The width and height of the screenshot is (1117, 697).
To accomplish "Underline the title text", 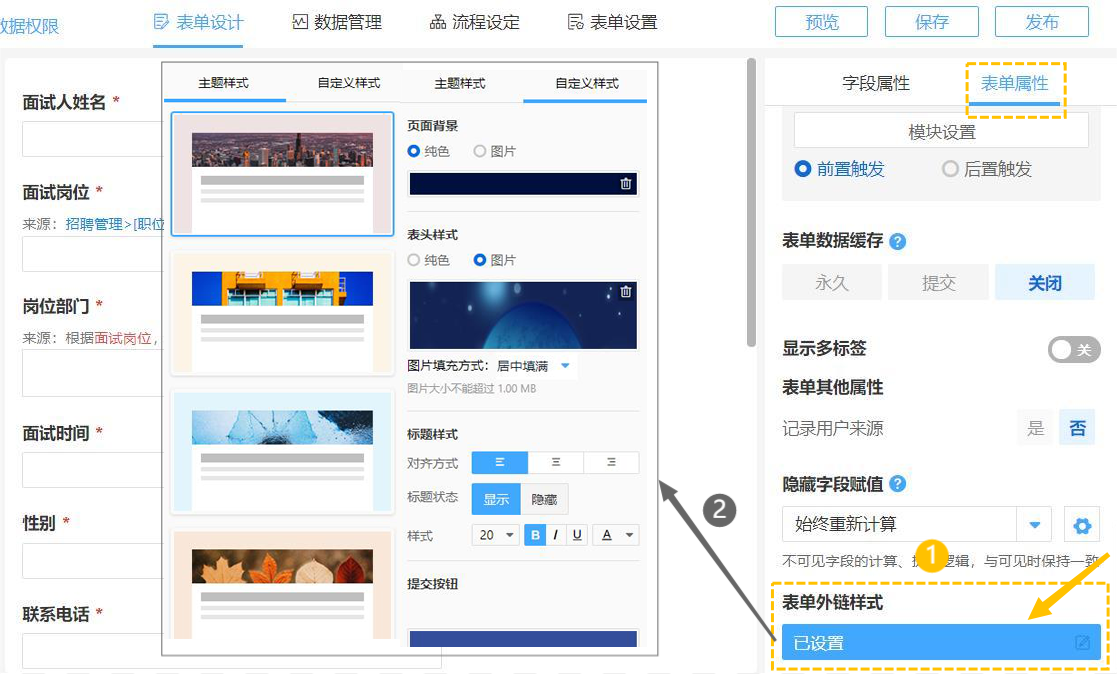I will coord(577,535).
